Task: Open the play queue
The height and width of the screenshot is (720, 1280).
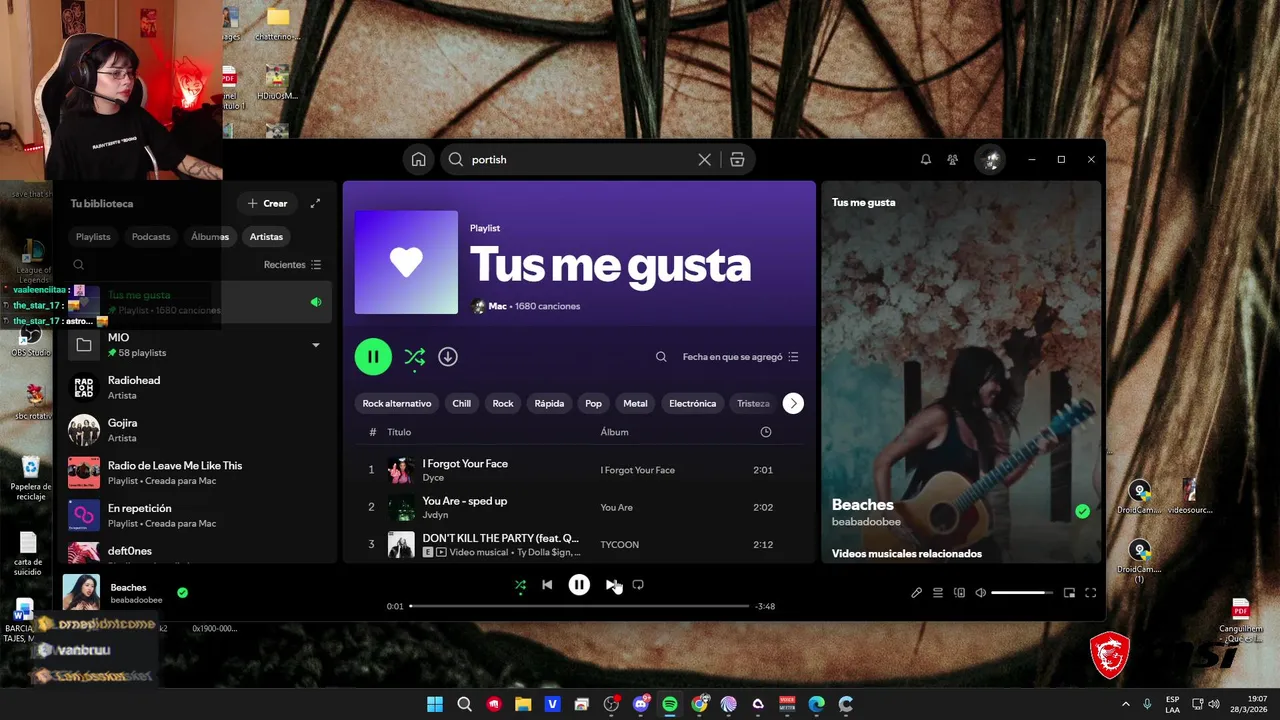Action: click(938, 593)
